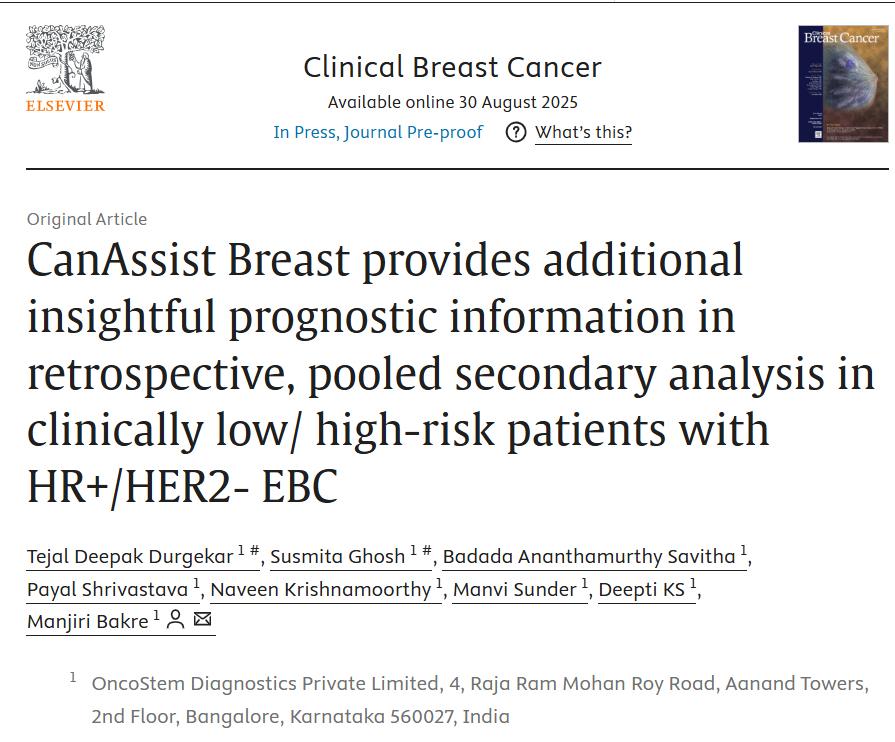View author Payal Shrivastava details
Viewport: 895px width, 742px height.
[x=107, y=590]
